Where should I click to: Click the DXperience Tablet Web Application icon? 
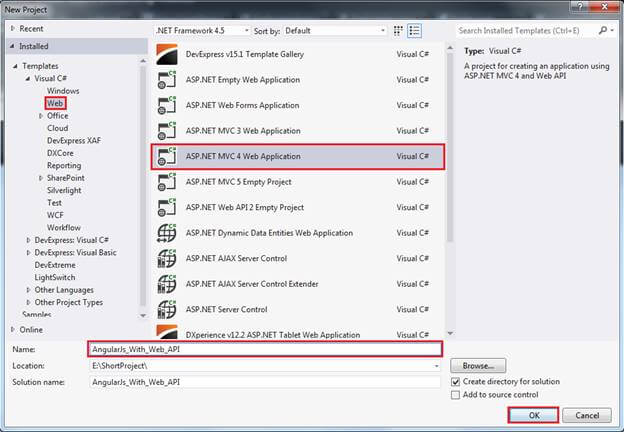coord(167,332)
